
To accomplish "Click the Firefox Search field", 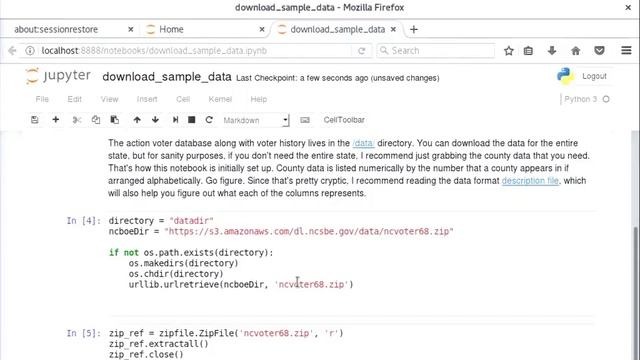I will point(436,51).
